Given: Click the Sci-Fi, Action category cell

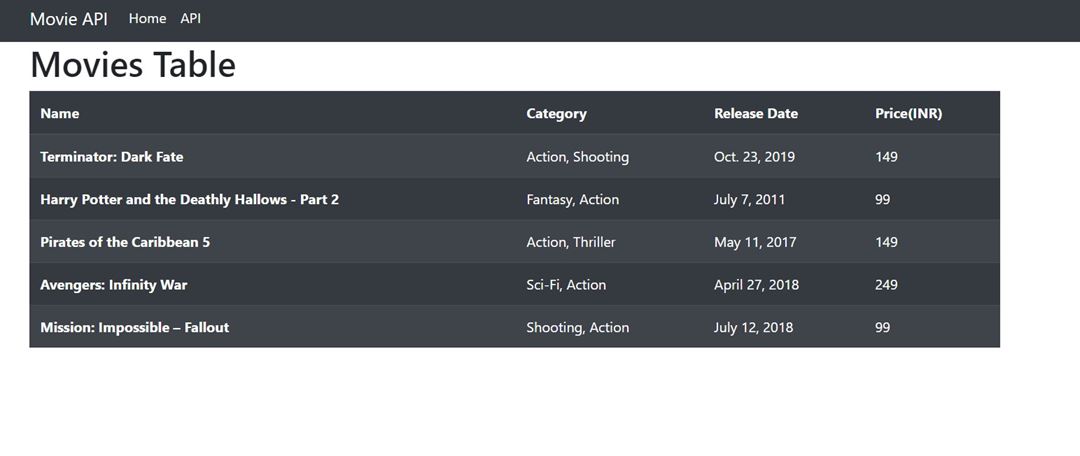Looking at the screenshot, I should click(x=566, y=285).
